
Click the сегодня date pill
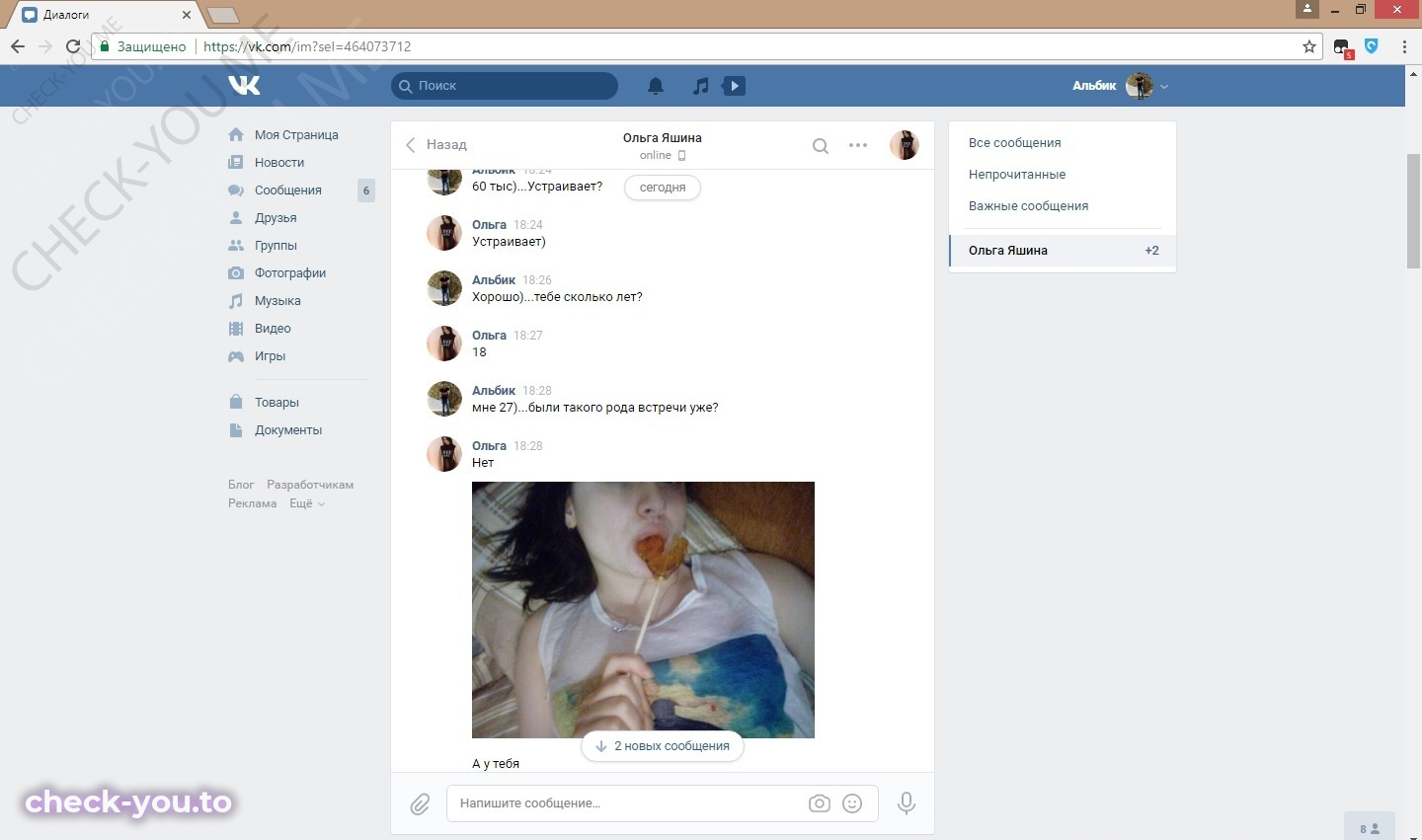[663, 188]
